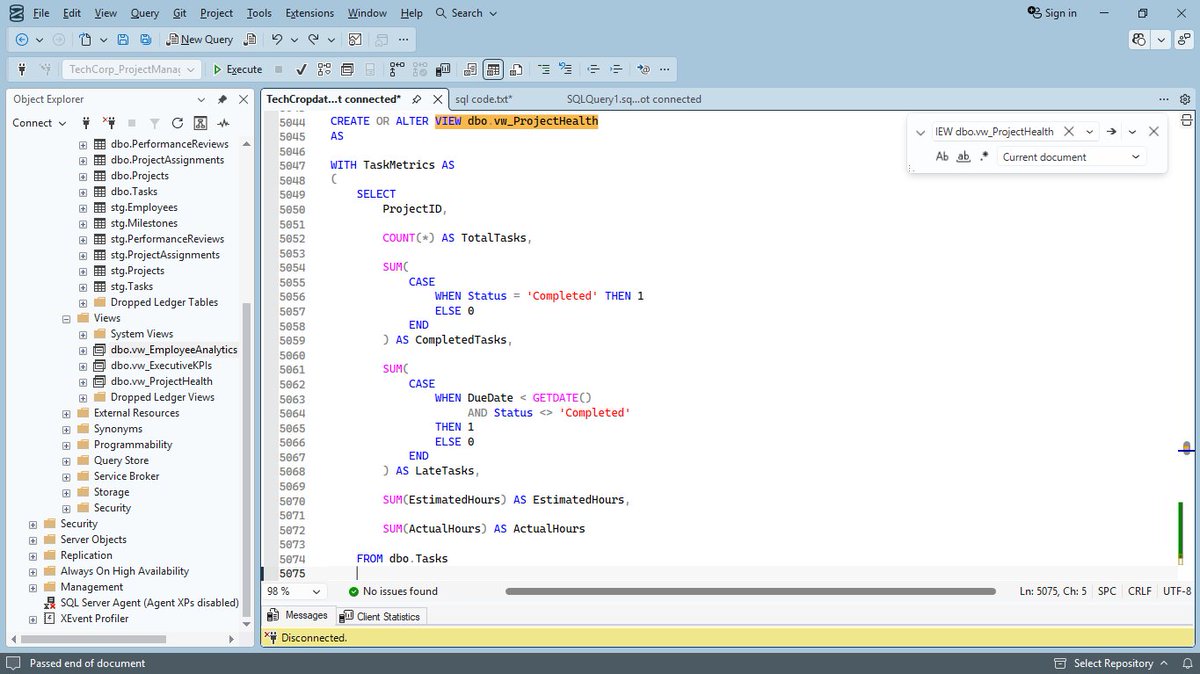Click the plug Connect icon in SQL toolbar
Screen dimensions: 1200x674
click(22, 69)
